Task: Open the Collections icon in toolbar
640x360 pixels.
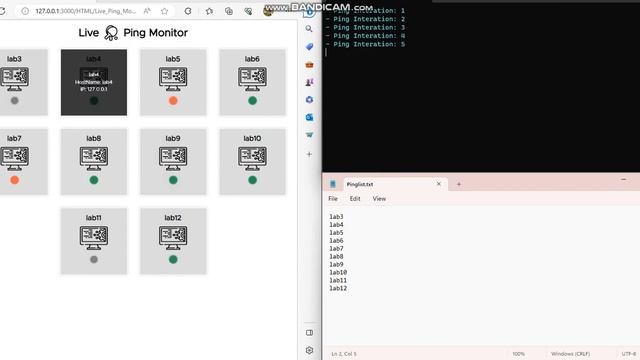Action: pyautogui.click(x=229, y=11)
